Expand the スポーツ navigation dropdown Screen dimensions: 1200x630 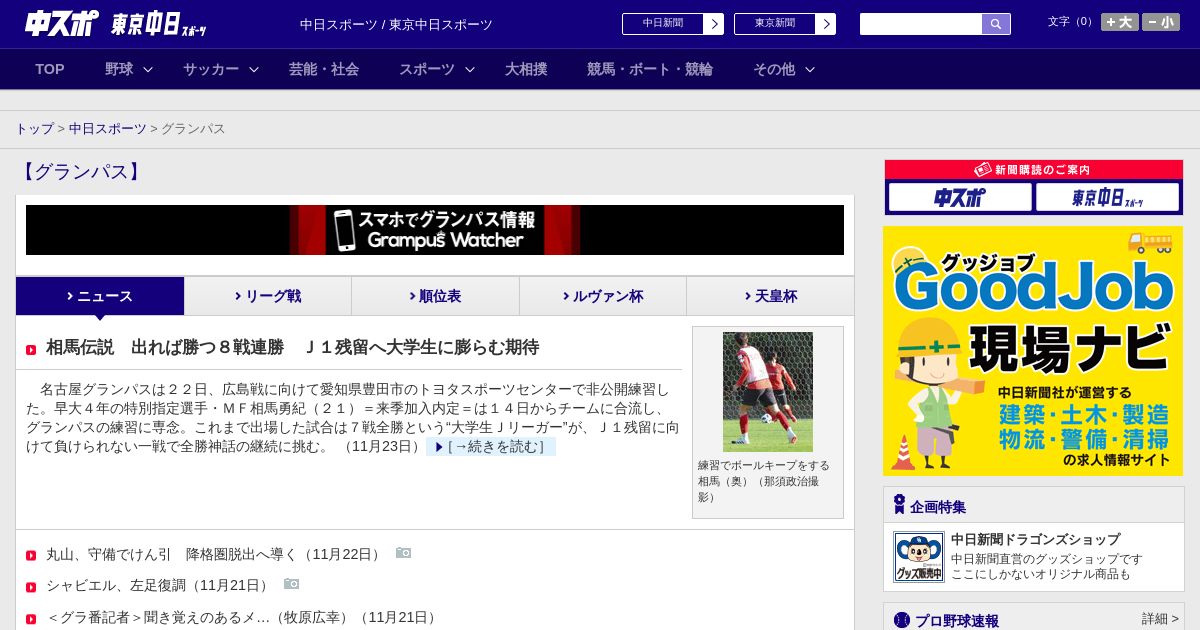tap(437, 69)
